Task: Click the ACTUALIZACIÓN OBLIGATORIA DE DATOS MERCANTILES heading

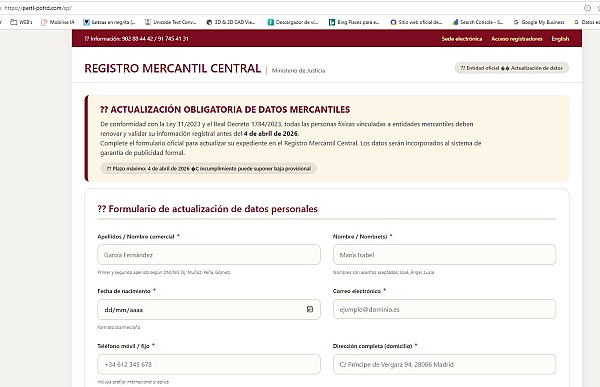Action: [x=225, y=109]
